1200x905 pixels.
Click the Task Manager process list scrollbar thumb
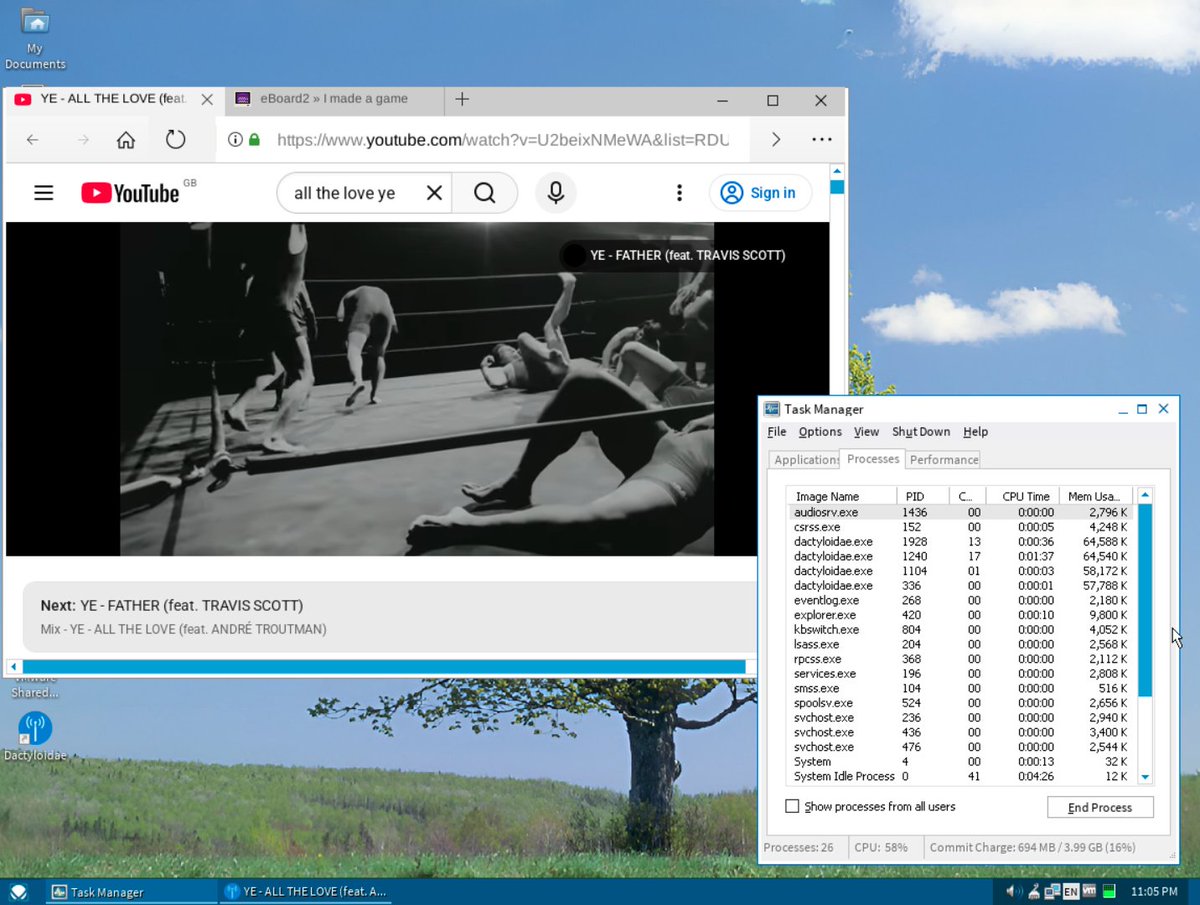[x=1145, y=600]
